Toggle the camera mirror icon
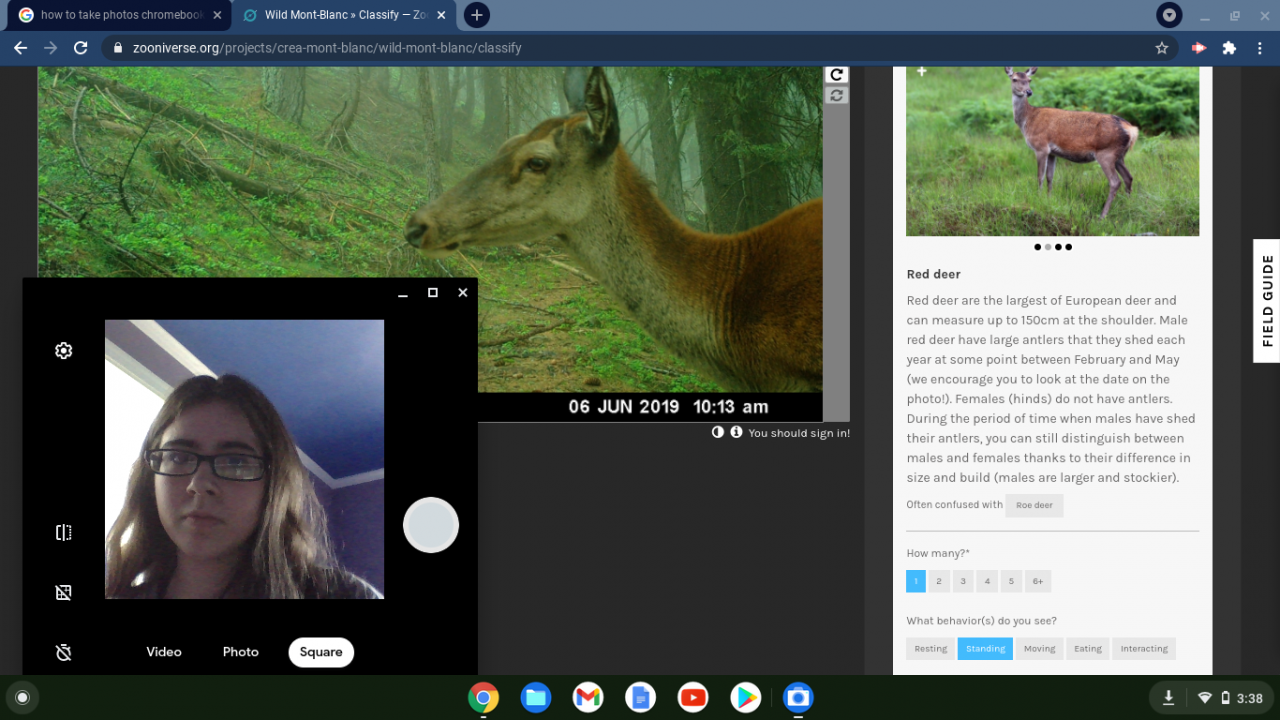 (x=64, y=533)
